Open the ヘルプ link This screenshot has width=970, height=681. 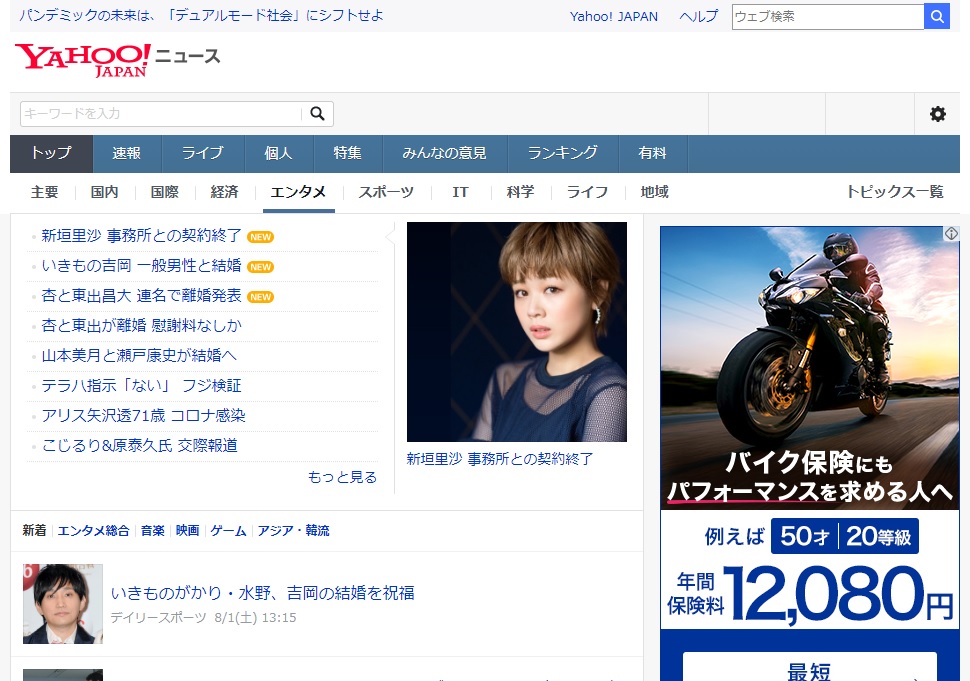(x=698, y=17)
